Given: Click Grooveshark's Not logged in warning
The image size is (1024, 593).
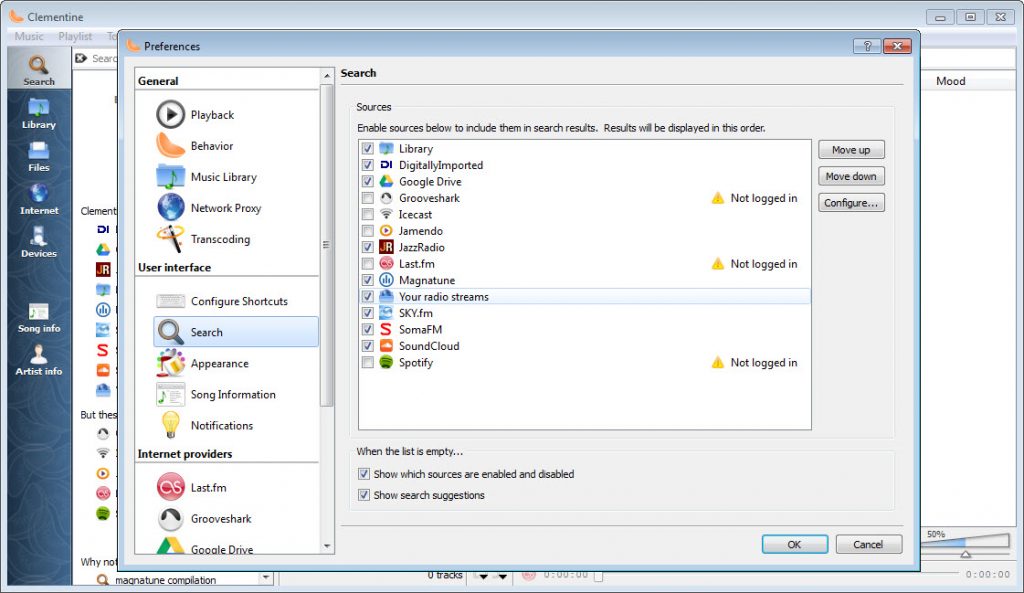Looking at the screenshot, I should (754, 198).
